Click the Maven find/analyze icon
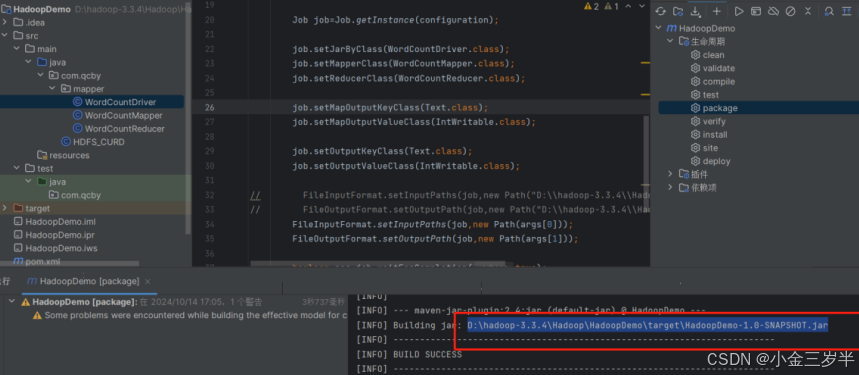Screen dimensions: 859x375 click(x=829, y=11)
